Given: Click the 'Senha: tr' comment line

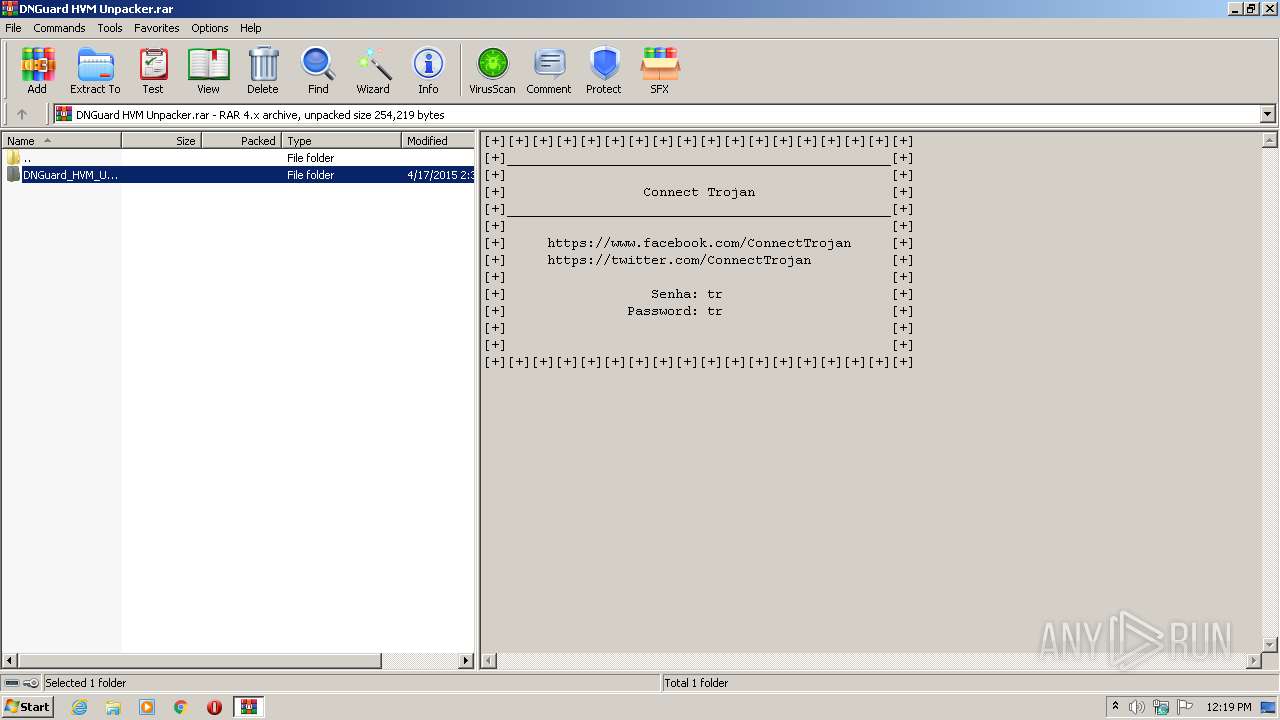Looking at the screenshot, I should [x=687, y=294].
